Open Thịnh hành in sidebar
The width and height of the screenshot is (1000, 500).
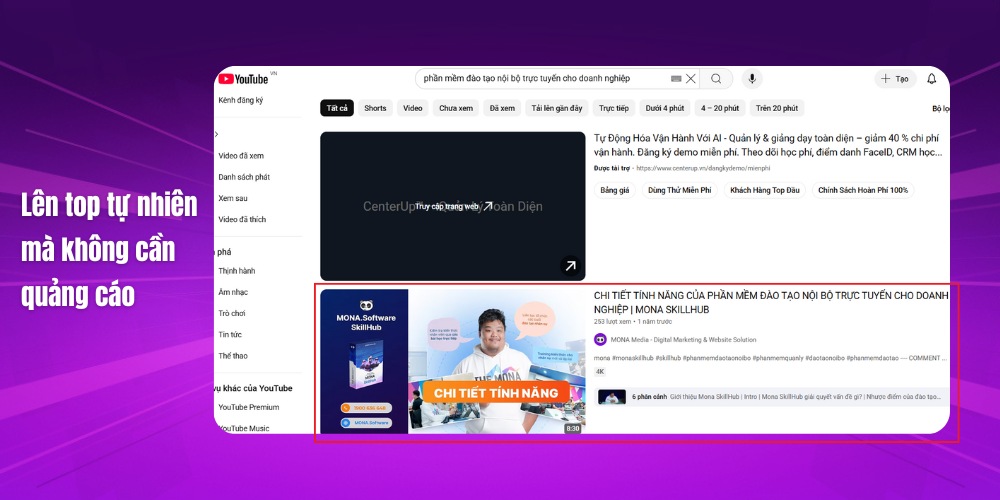tap(237, 270)
